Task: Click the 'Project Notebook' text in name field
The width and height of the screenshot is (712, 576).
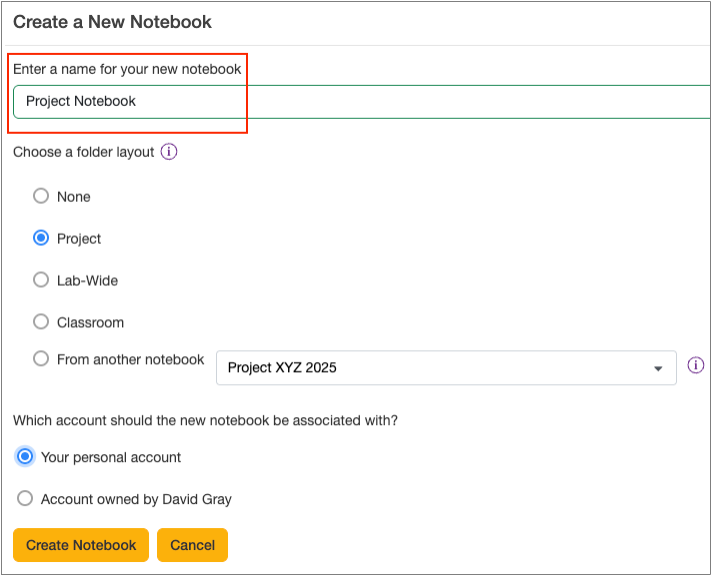Action: pos(81,101)
